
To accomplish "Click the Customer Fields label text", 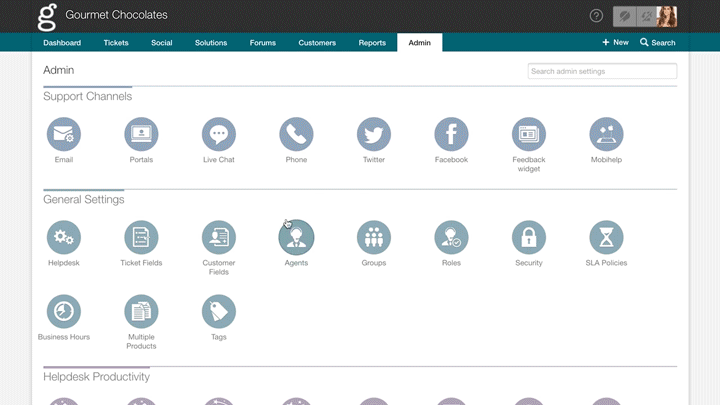I will (219, 268).
